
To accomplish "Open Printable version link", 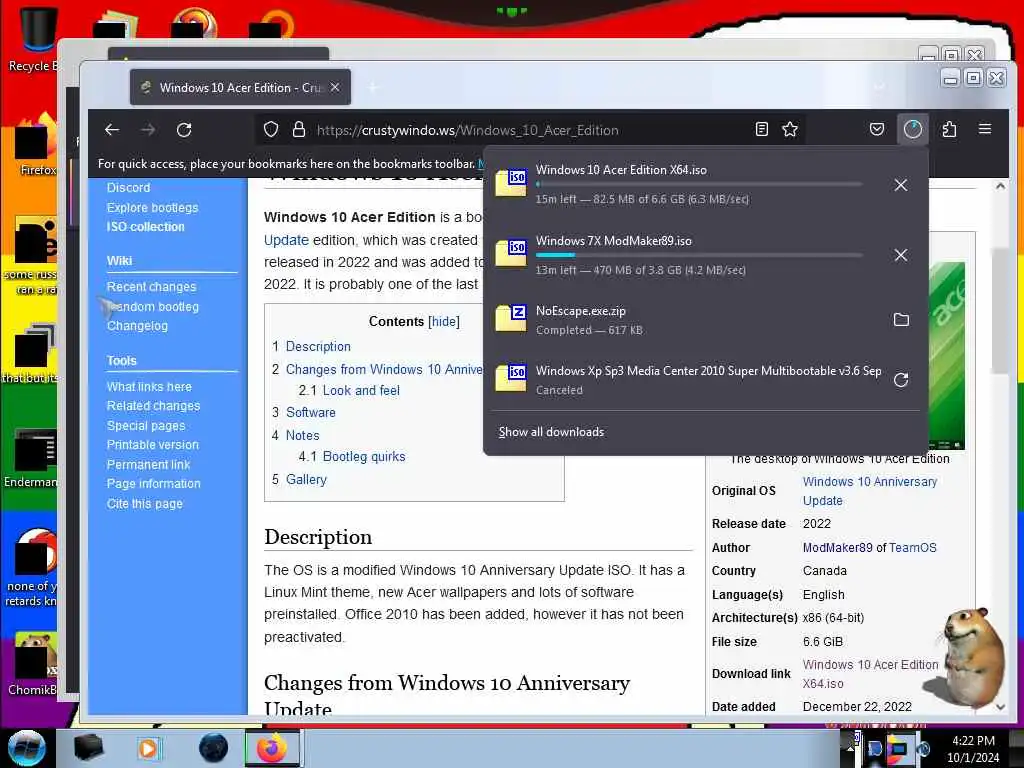I will click(153, 445).
